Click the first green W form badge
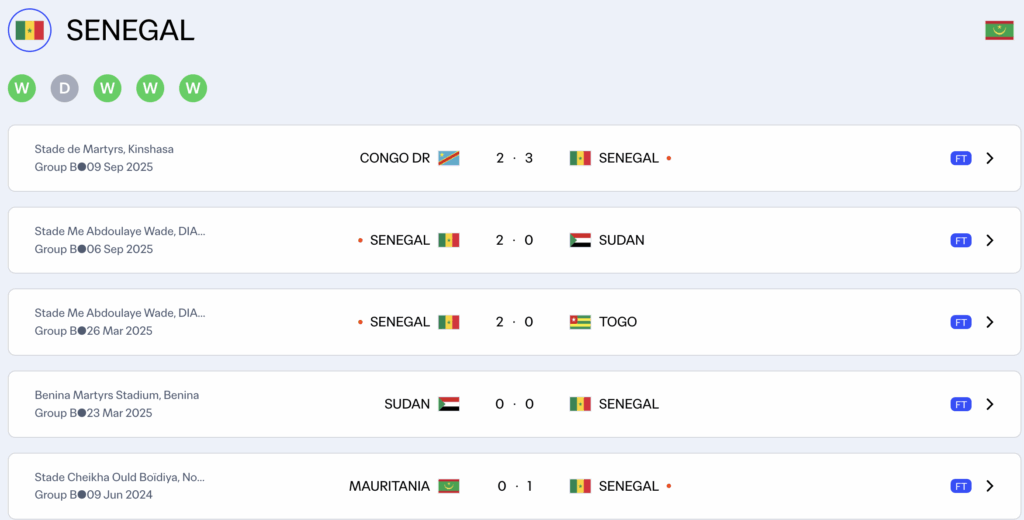Viewport: 1024px width, 520px height. 22,88
